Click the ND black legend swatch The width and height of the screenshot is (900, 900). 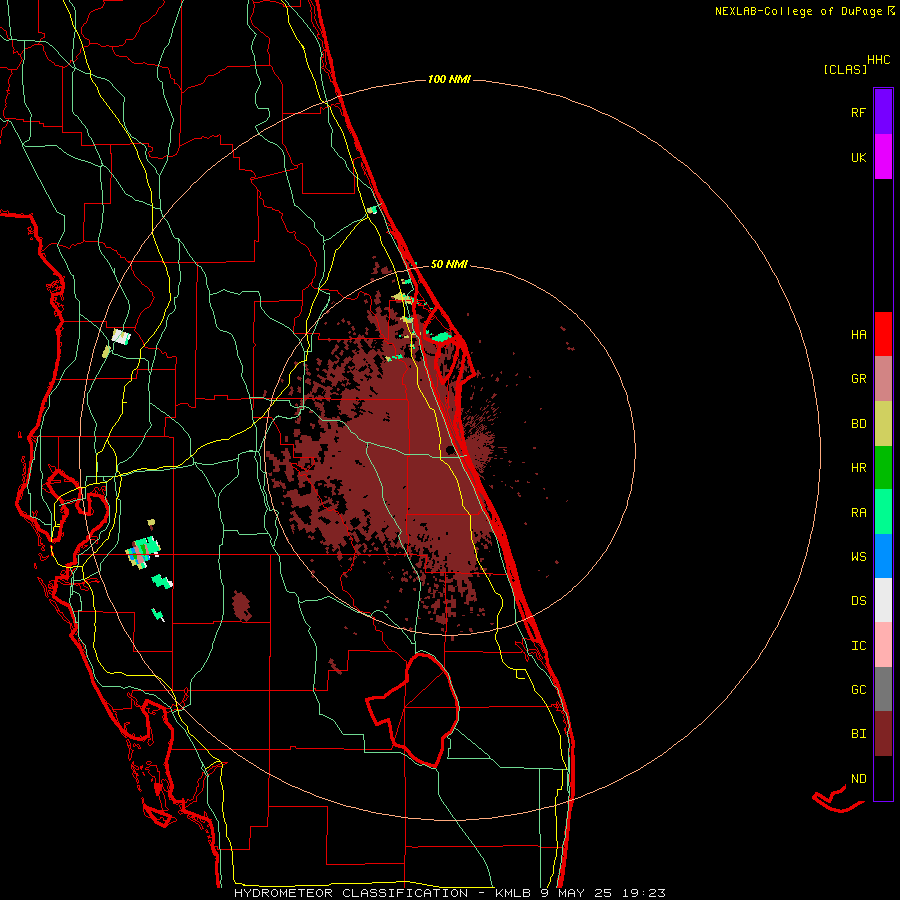[x=883, y=778]
